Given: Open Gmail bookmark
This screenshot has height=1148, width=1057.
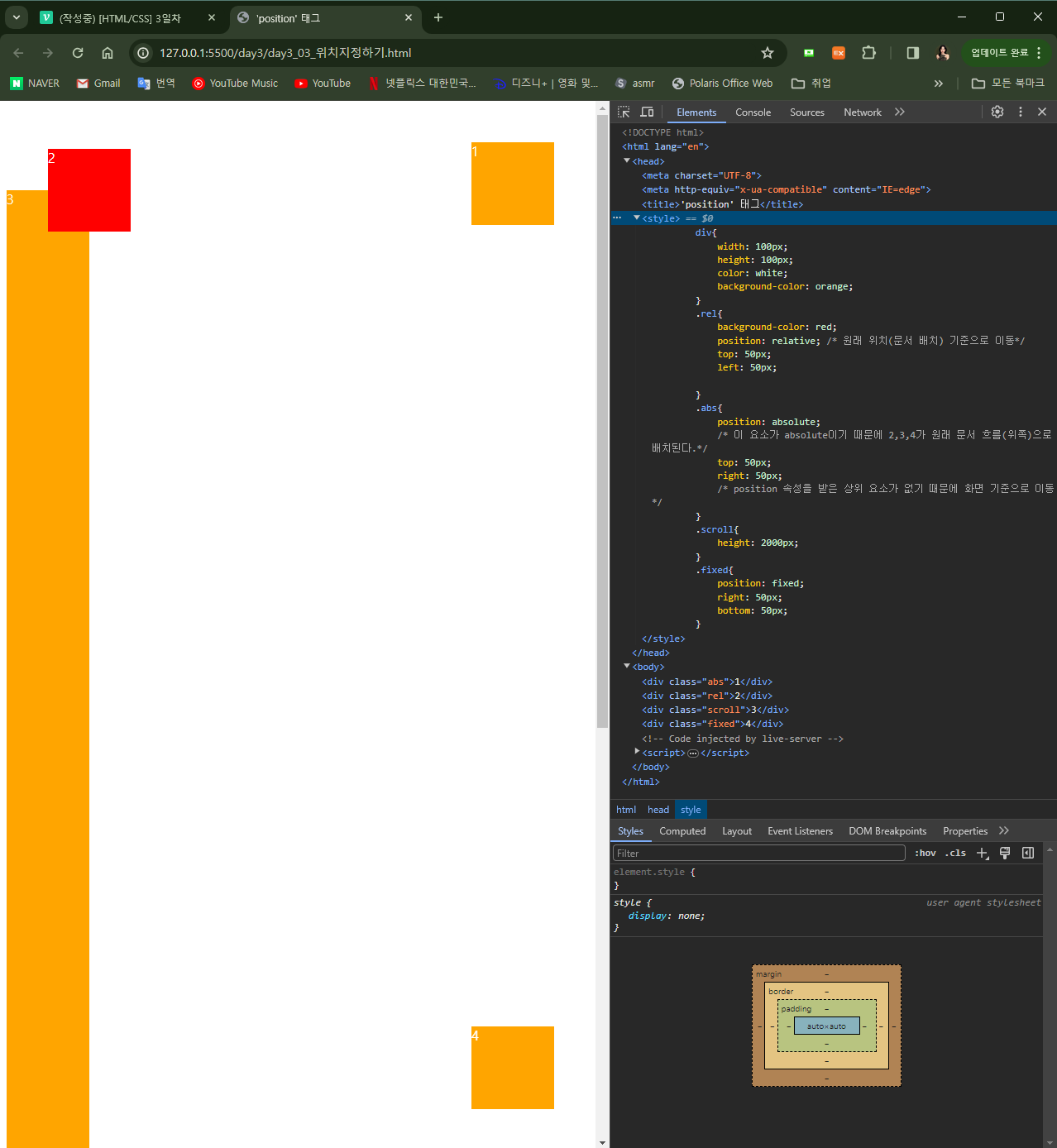Looking at the screenshot, I should coord(98,84).
